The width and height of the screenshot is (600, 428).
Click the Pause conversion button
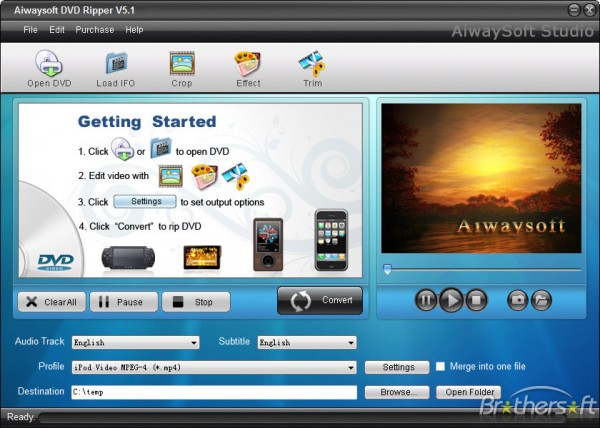pyautogui.click(x=124, y=302)
